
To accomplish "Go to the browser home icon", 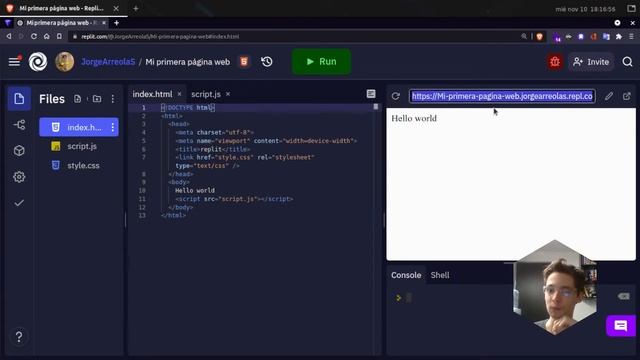I will click(x=47, y=36).
